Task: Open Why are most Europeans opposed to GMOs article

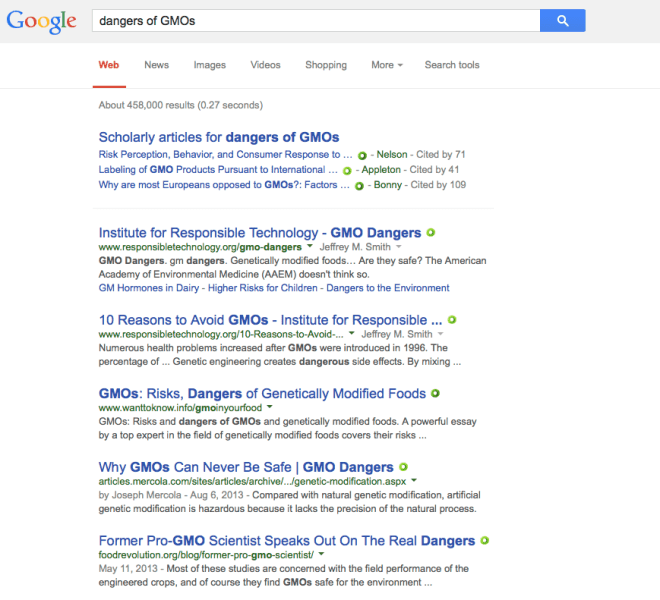Action: click(x=224, y=185)
